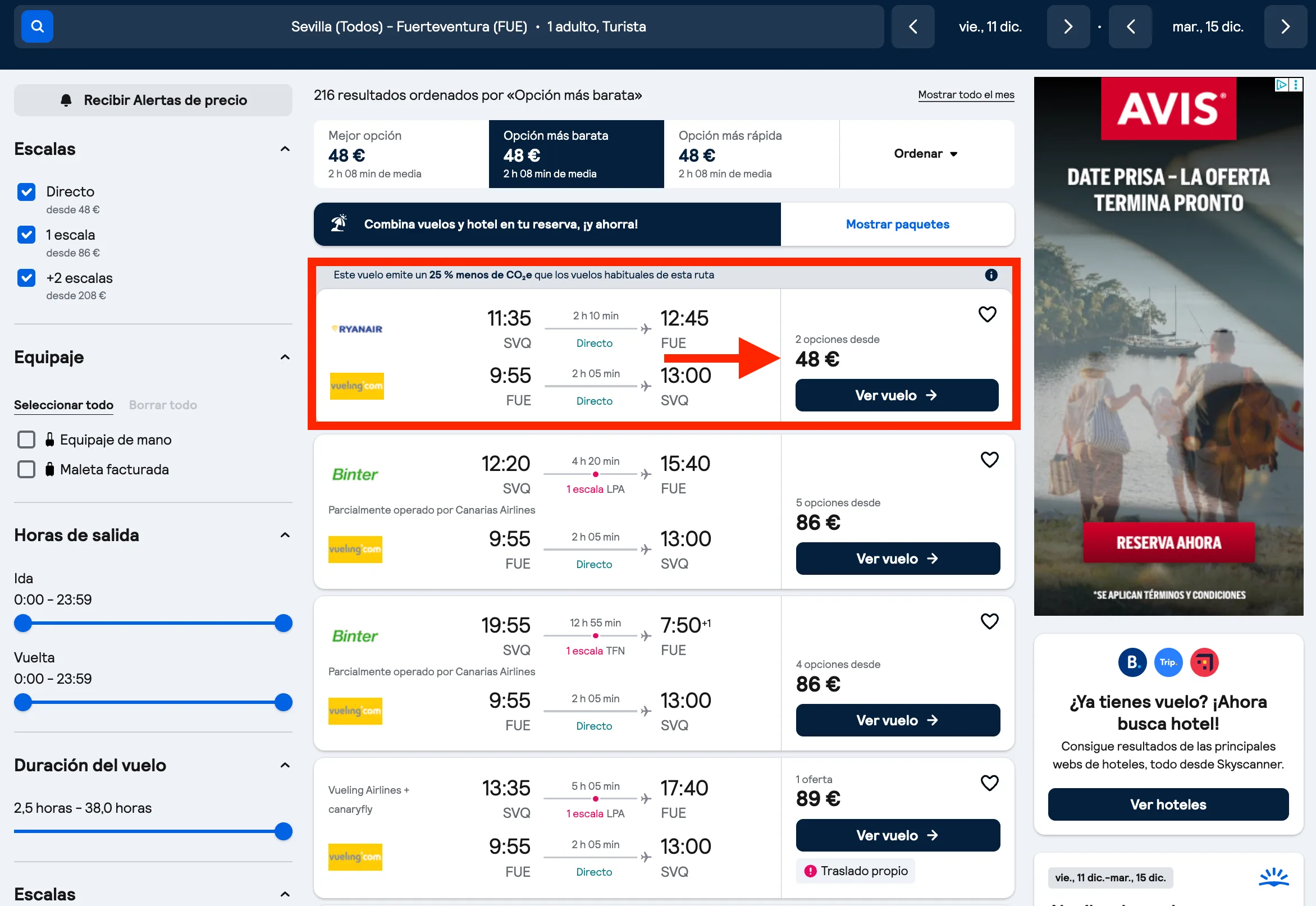Click Mostrar todo el mes link
The image size is (1316, 906).
tap(966, 95)
